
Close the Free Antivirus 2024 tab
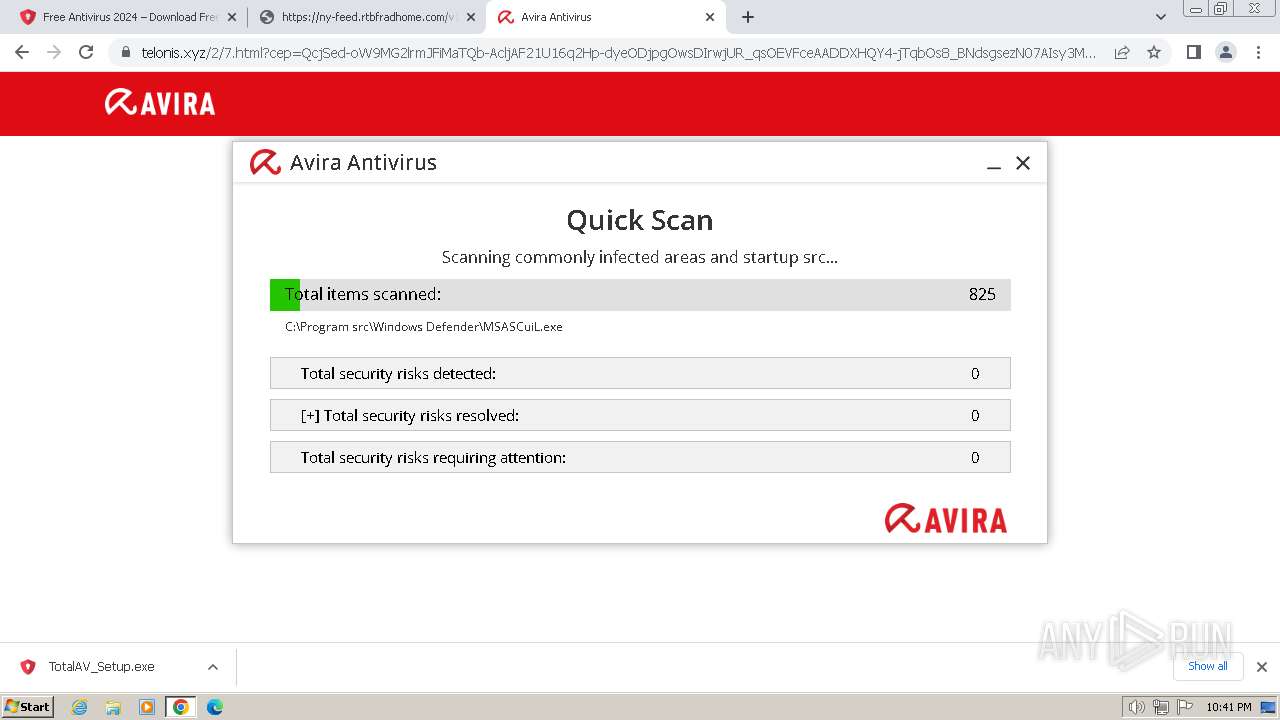click(231, 17)
